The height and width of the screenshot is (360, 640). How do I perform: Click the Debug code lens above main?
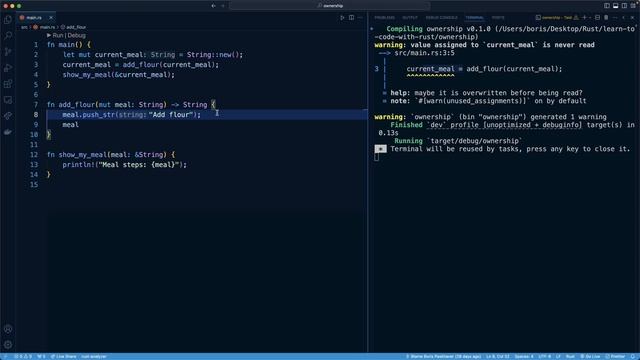click(x=76, y=36)
